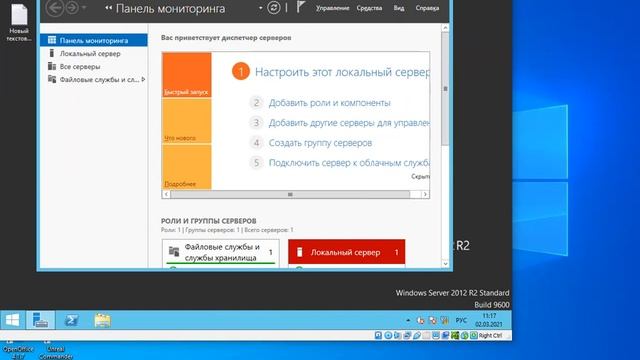Click the РОЛИ И ГРУППЫ СЕРВЕРОВ heading
This screenshot has width=640, height=360.
209,221
